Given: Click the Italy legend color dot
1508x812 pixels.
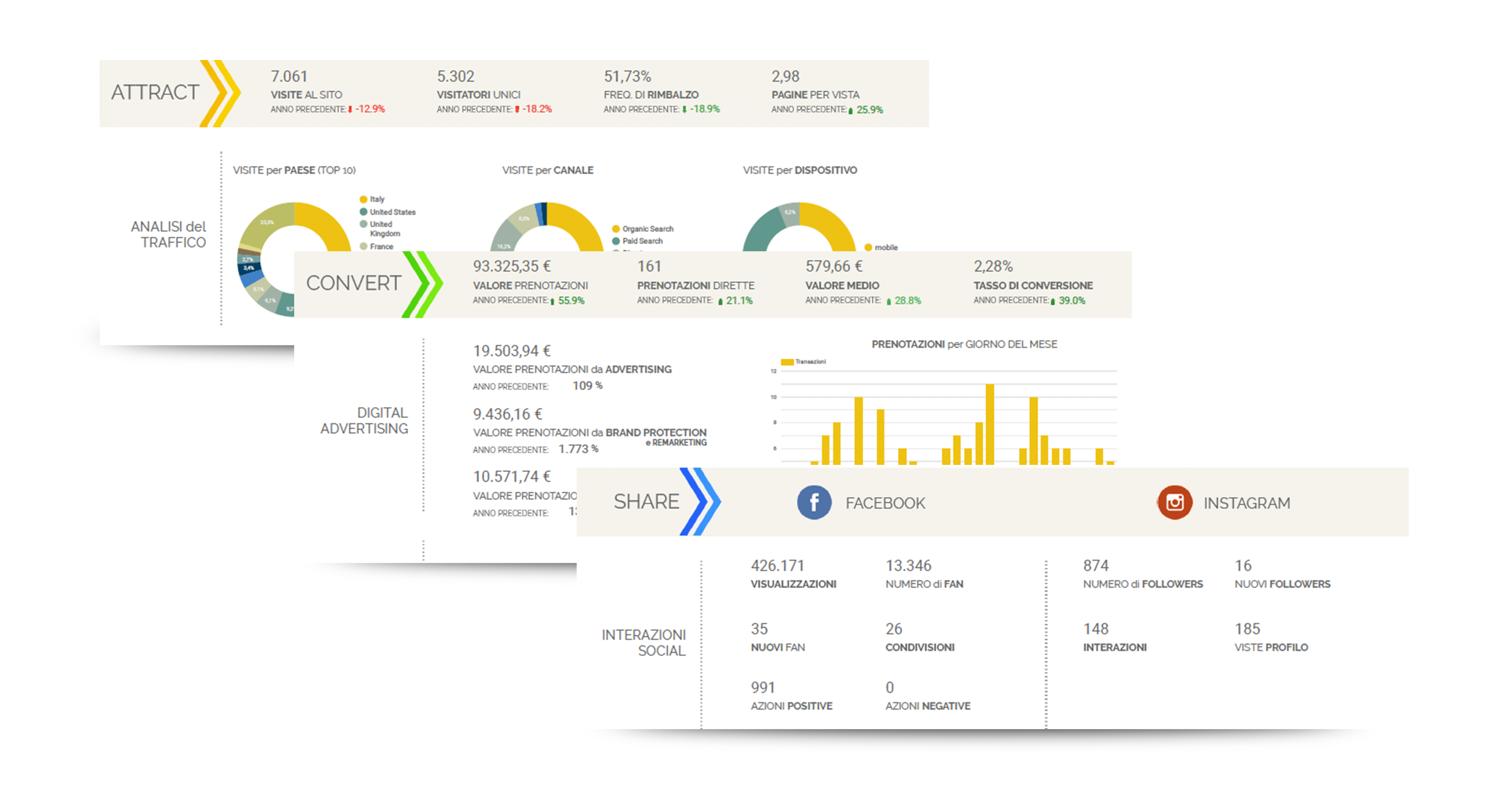Looking at the screenshot, I should 364,199.
